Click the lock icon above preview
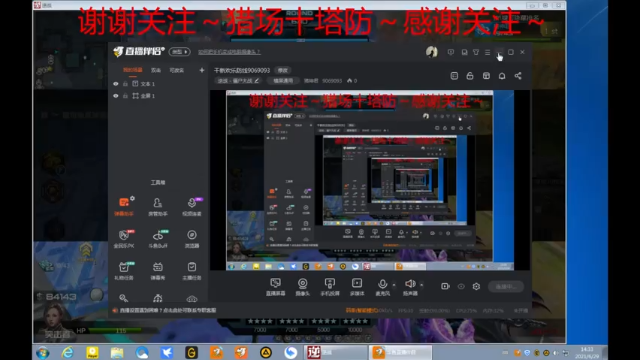 (x=470, y=76)
